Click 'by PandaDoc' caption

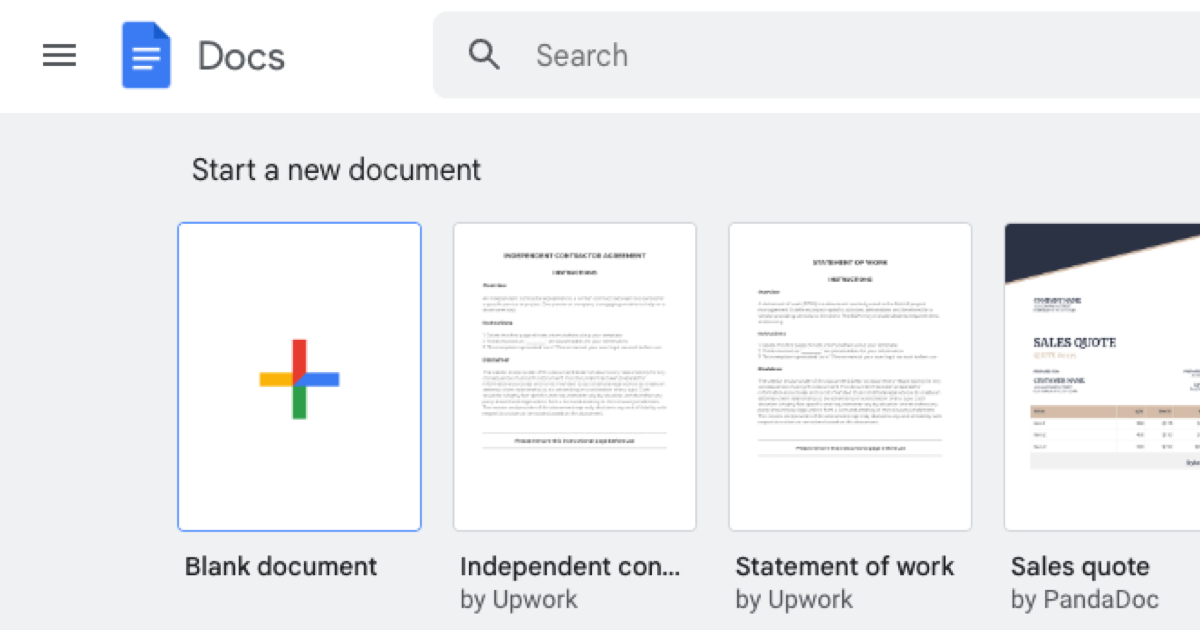coord(1085,600)
